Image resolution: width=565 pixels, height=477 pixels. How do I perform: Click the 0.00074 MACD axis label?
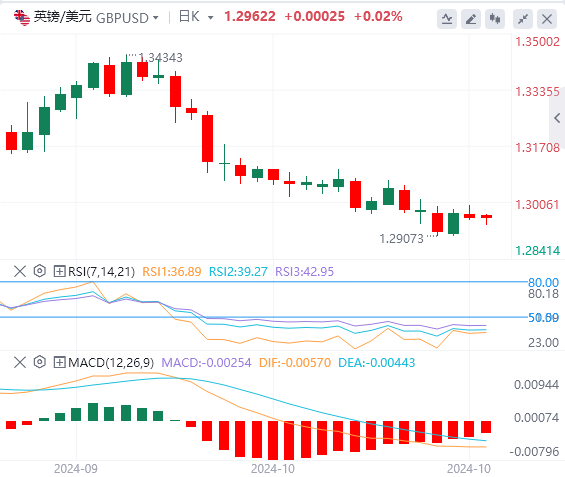point(536,418)
